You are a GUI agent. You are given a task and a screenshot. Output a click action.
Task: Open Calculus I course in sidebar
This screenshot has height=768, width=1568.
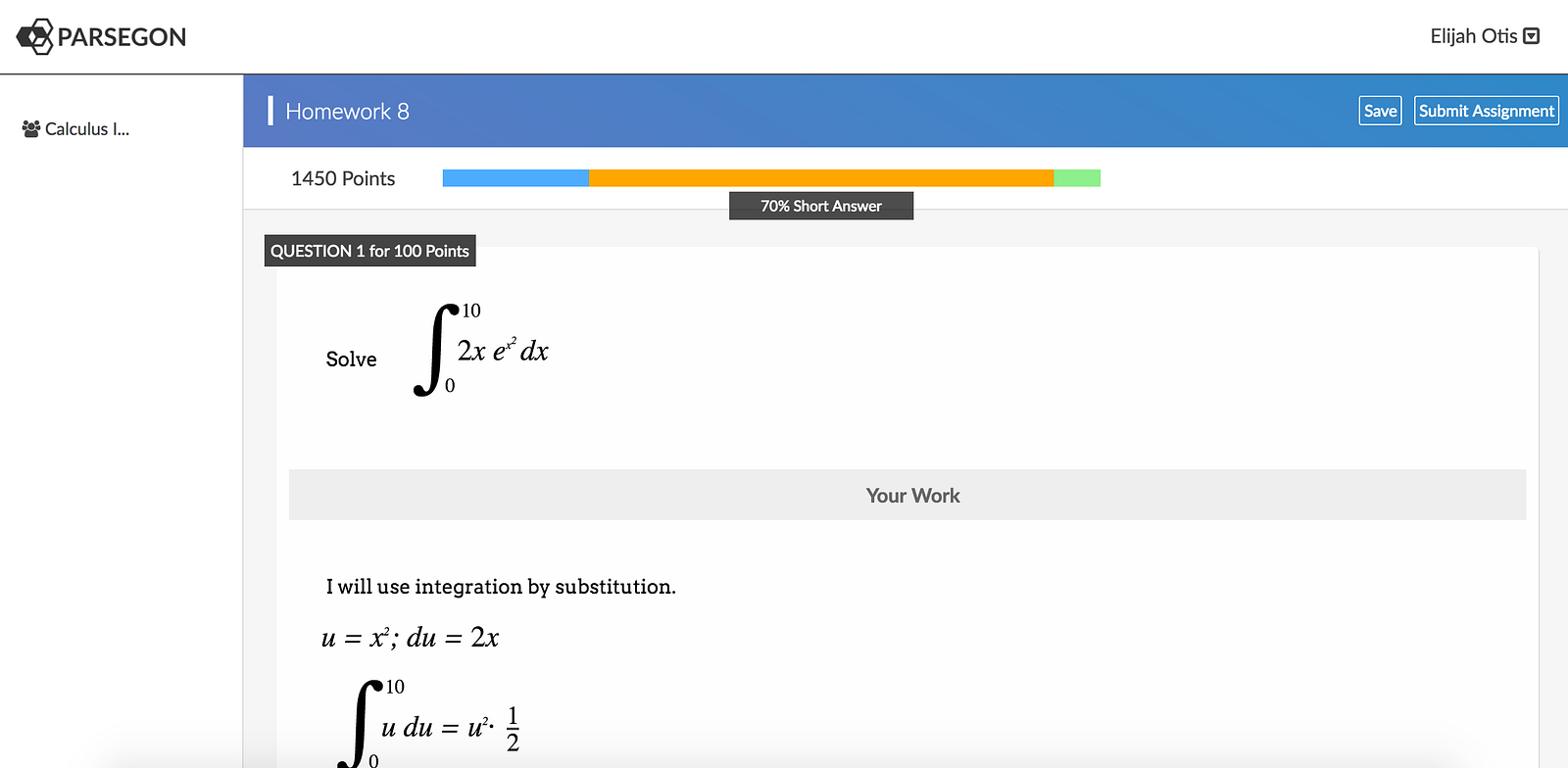coord(86,129)
